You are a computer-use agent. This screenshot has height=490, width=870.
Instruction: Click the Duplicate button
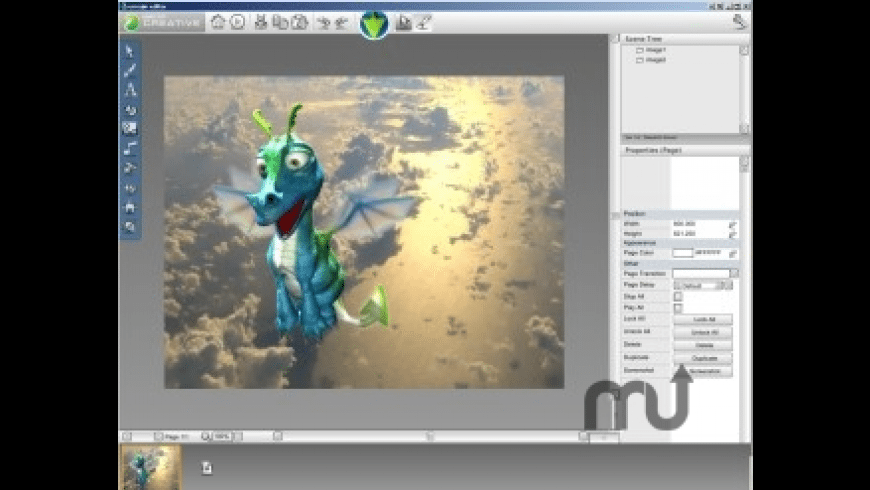pos(703,358)
